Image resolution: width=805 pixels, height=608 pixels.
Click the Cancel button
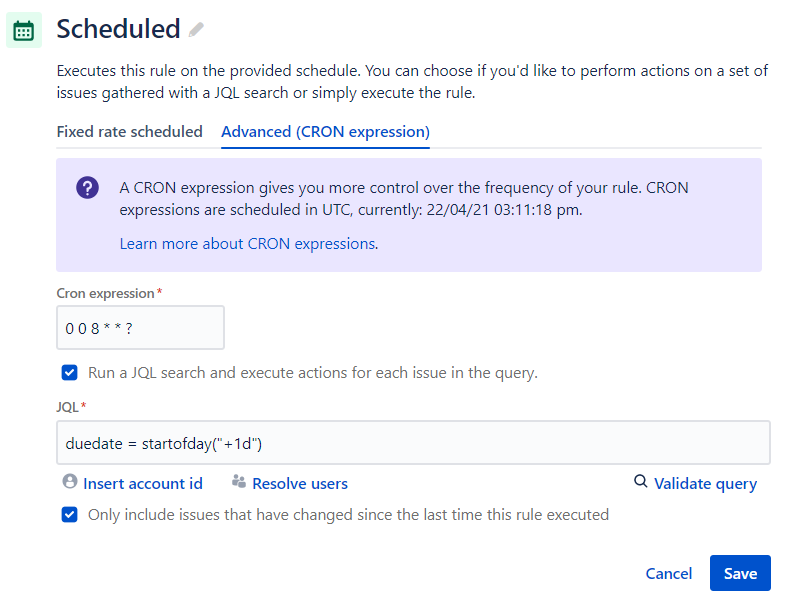coord(668,574)
